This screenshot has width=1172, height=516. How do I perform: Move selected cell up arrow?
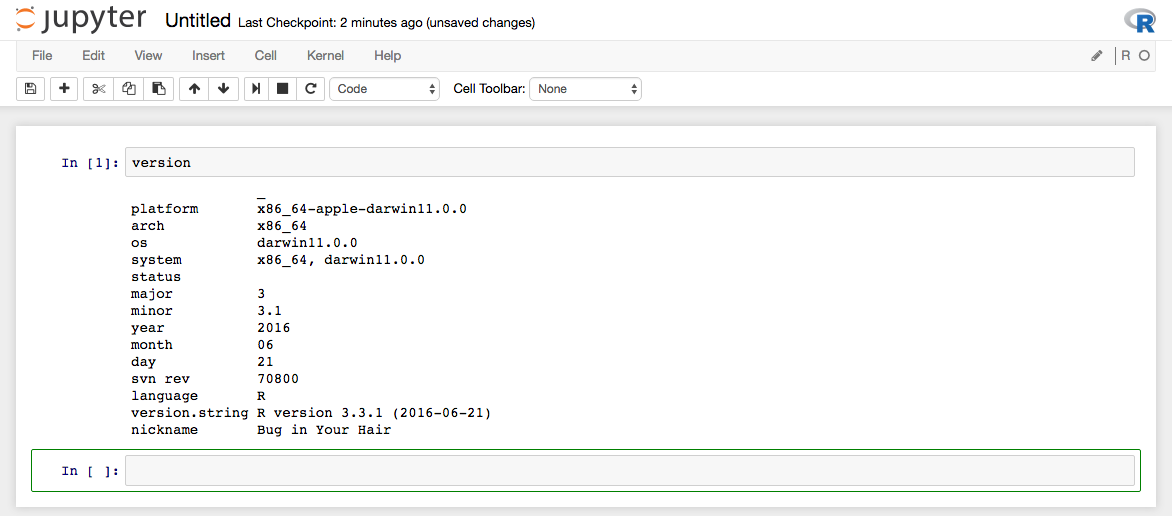coord(194,89)
